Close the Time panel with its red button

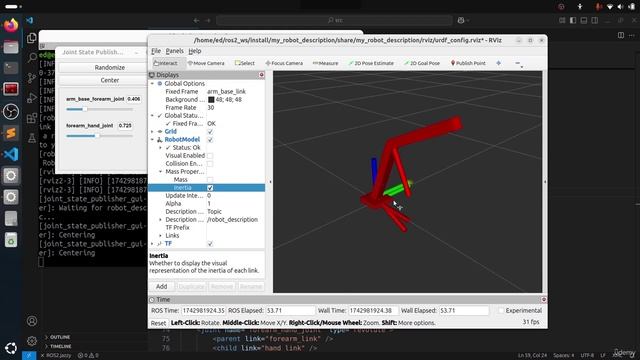pyautogui.click(x=544, y=300)
